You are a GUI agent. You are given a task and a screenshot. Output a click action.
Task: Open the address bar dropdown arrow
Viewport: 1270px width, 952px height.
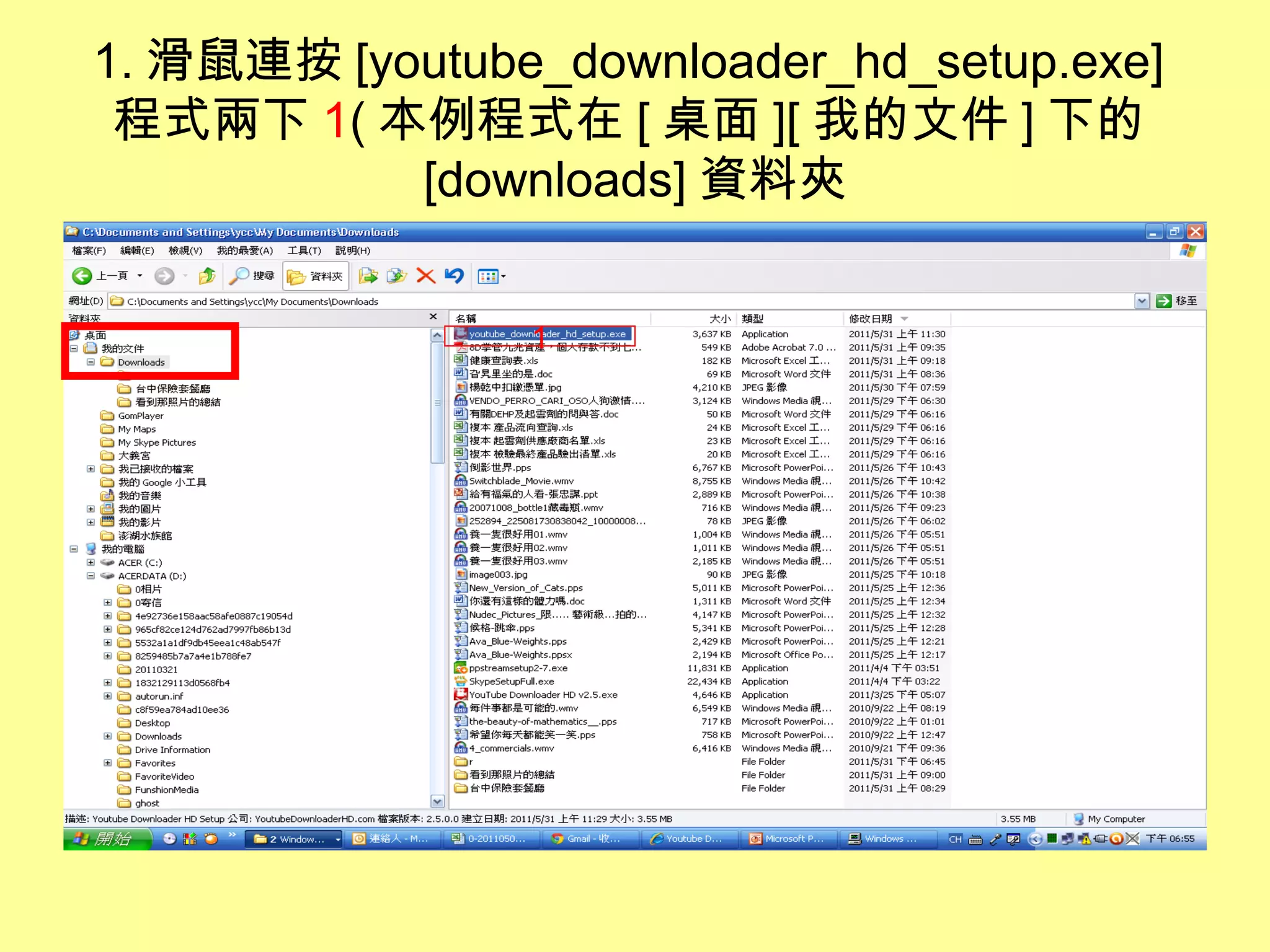tap(1142, 301)
